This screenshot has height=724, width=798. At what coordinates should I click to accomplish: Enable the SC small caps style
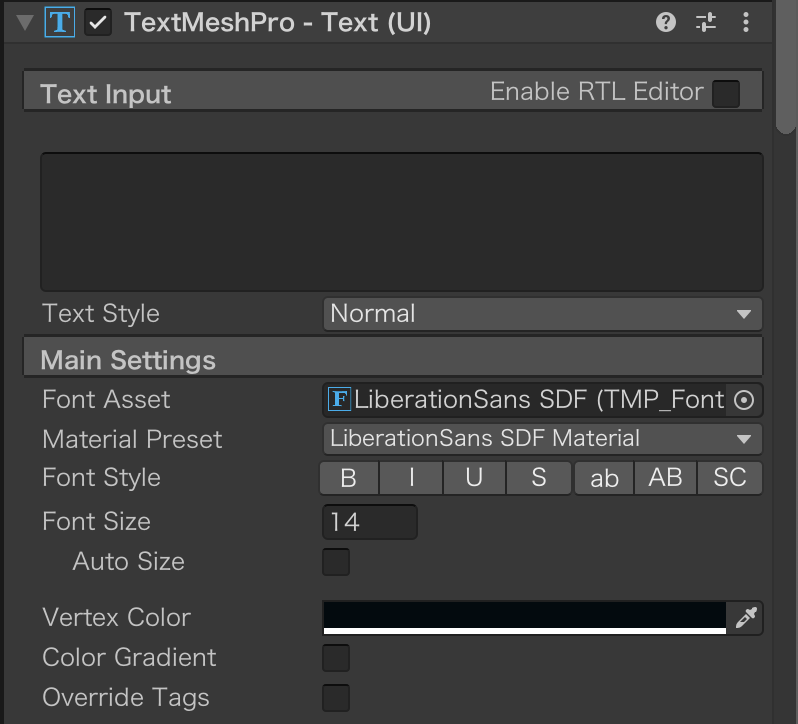pos(730,478)
